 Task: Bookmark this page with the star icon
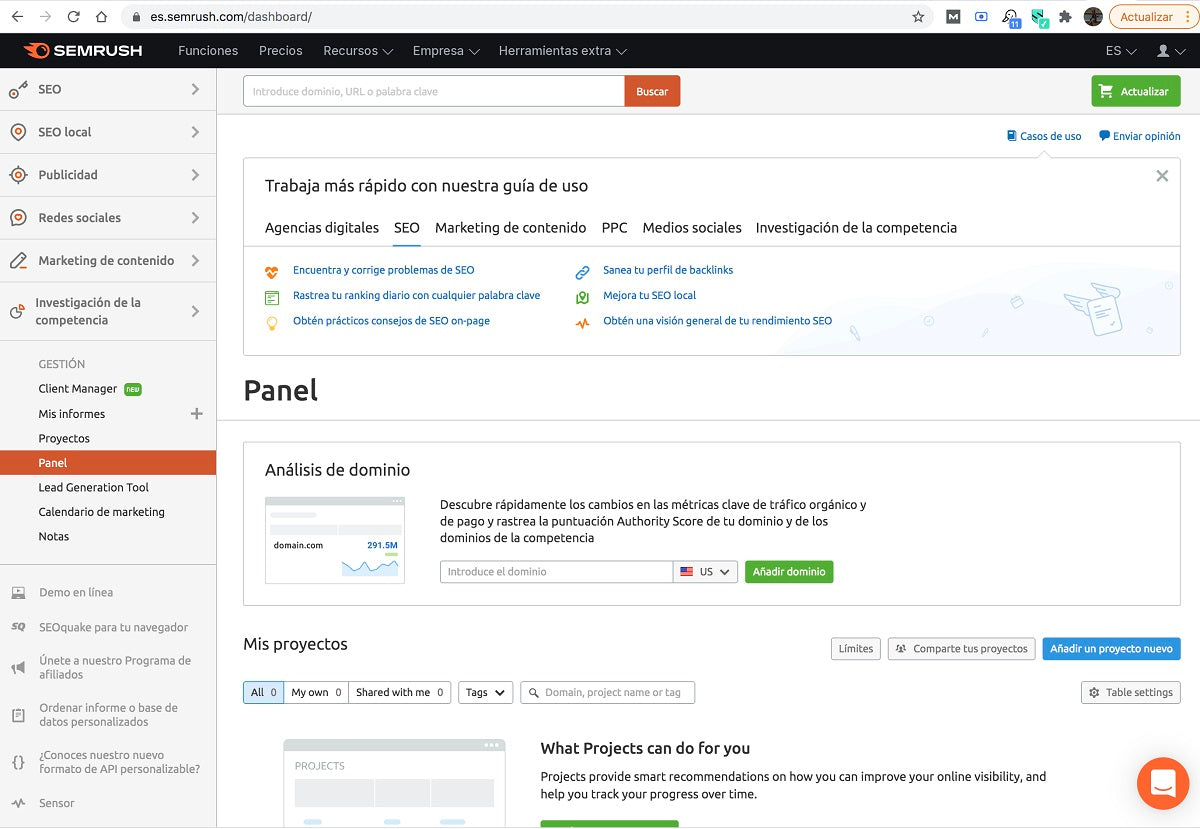pos(918,17)
